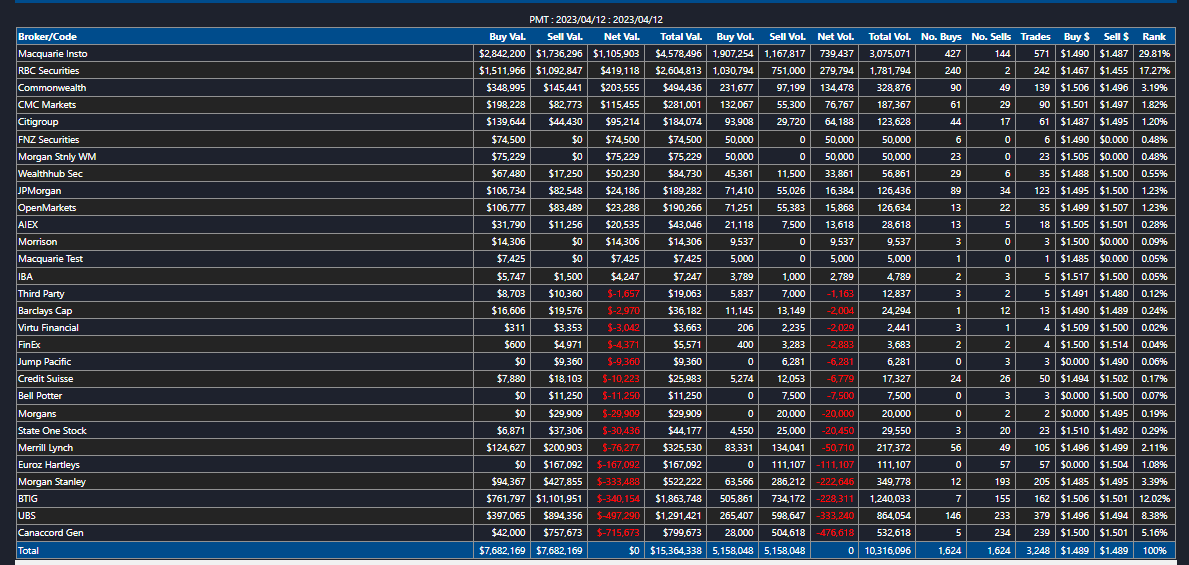This screenshot has width=1189, height=565.
Task: Click Macquarie Insto buy value $2,842,200
Action: coord(502,54)
